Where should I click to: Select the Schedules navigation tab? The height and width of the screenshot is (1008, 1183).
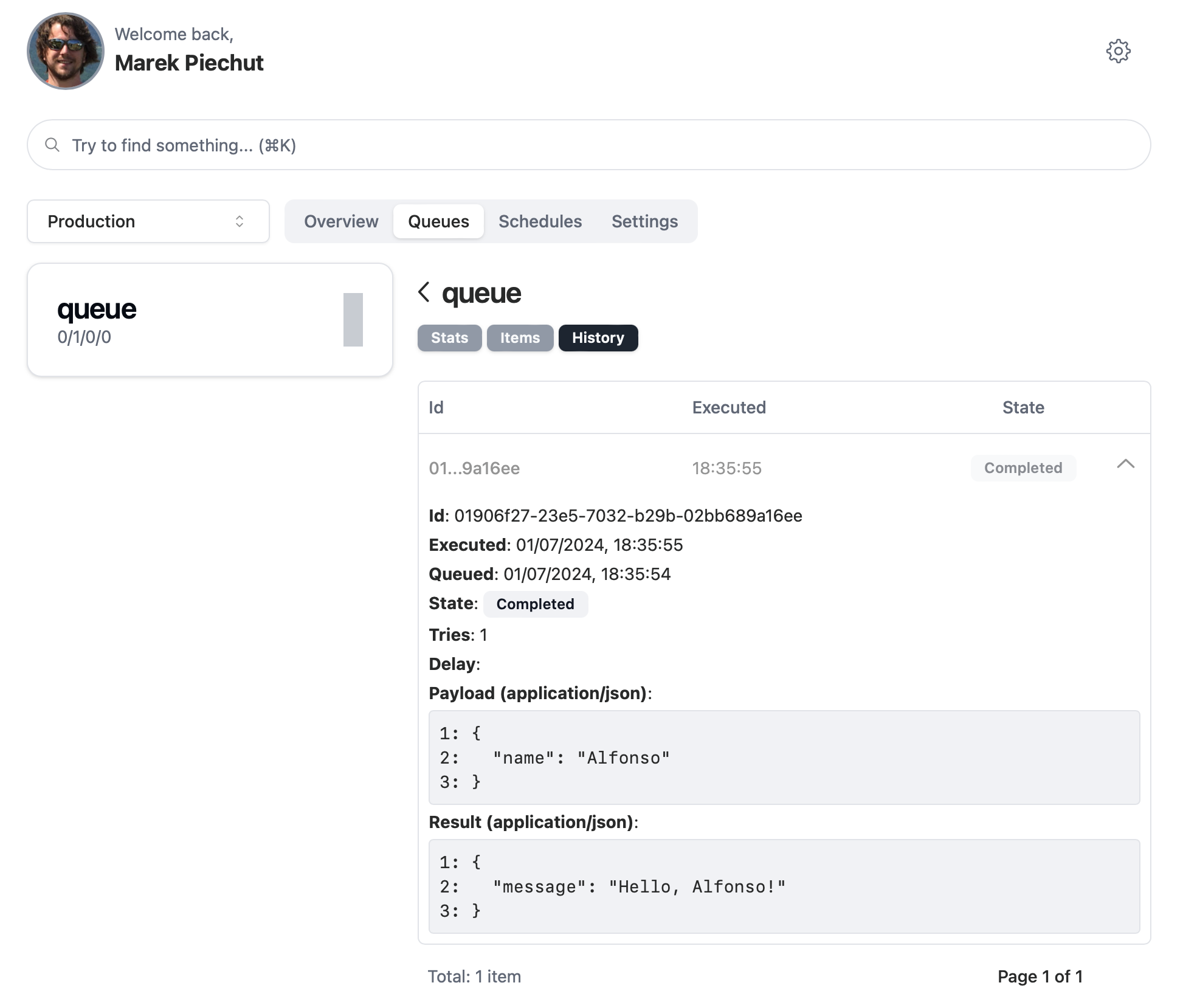coord(540,221)
